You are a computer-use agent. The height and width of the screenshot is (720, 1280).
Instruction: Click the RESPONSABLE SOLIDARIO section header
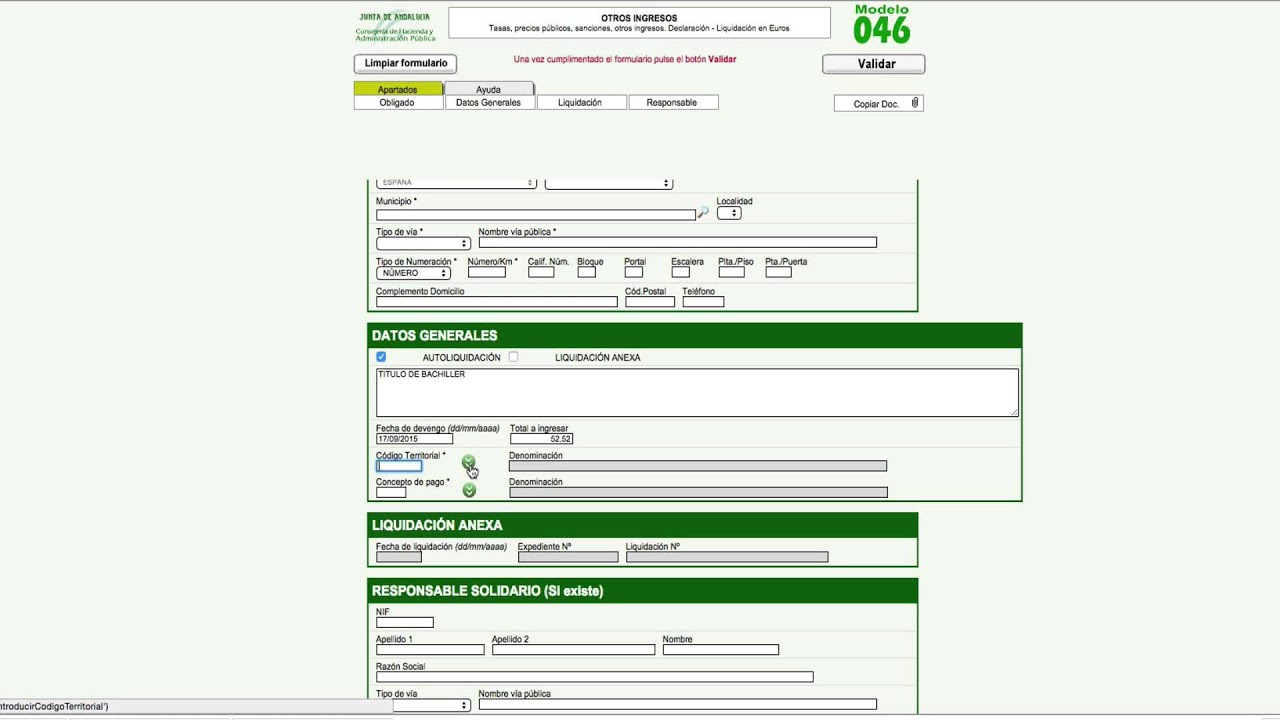(x=642, y=591)
